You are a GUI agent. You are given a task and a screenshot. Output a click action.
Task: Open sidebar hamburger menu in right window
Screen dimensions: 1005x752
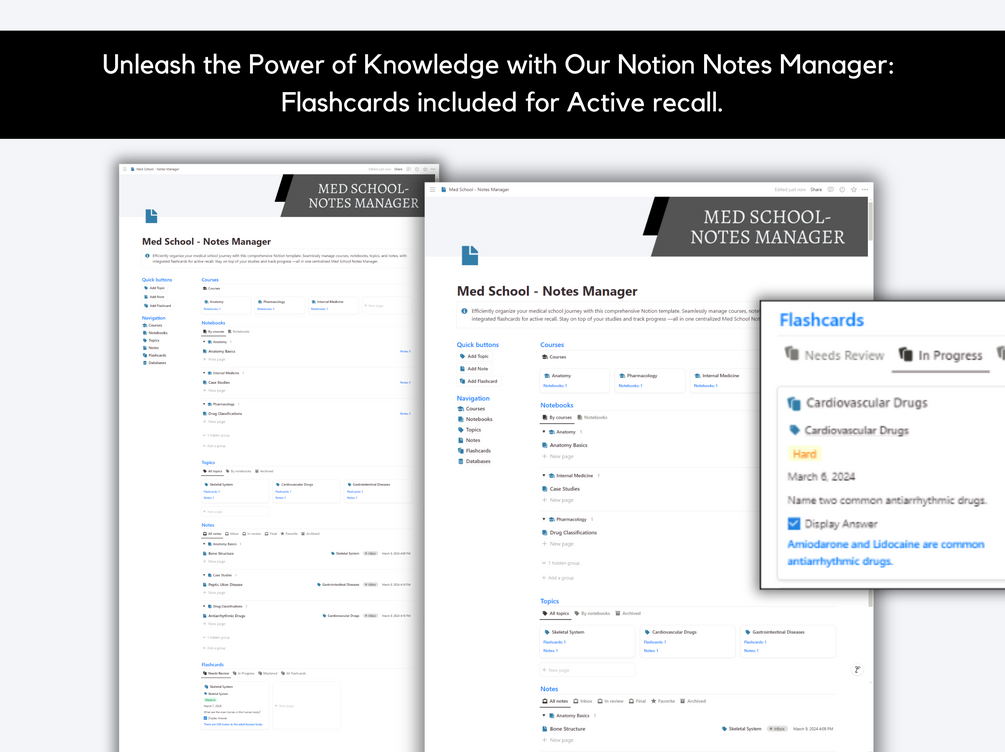coord(433,190)
